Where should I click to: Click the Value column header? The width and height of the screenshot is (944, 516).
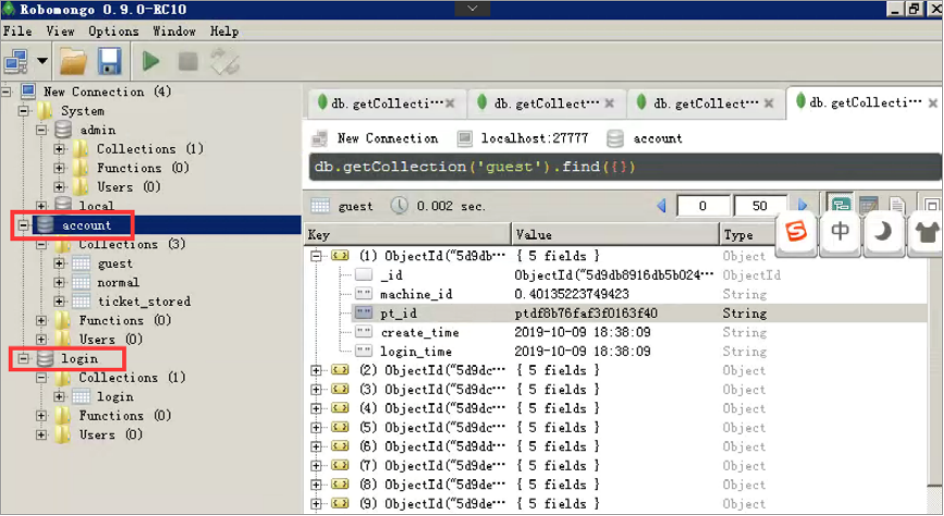[x=615, y=235]
